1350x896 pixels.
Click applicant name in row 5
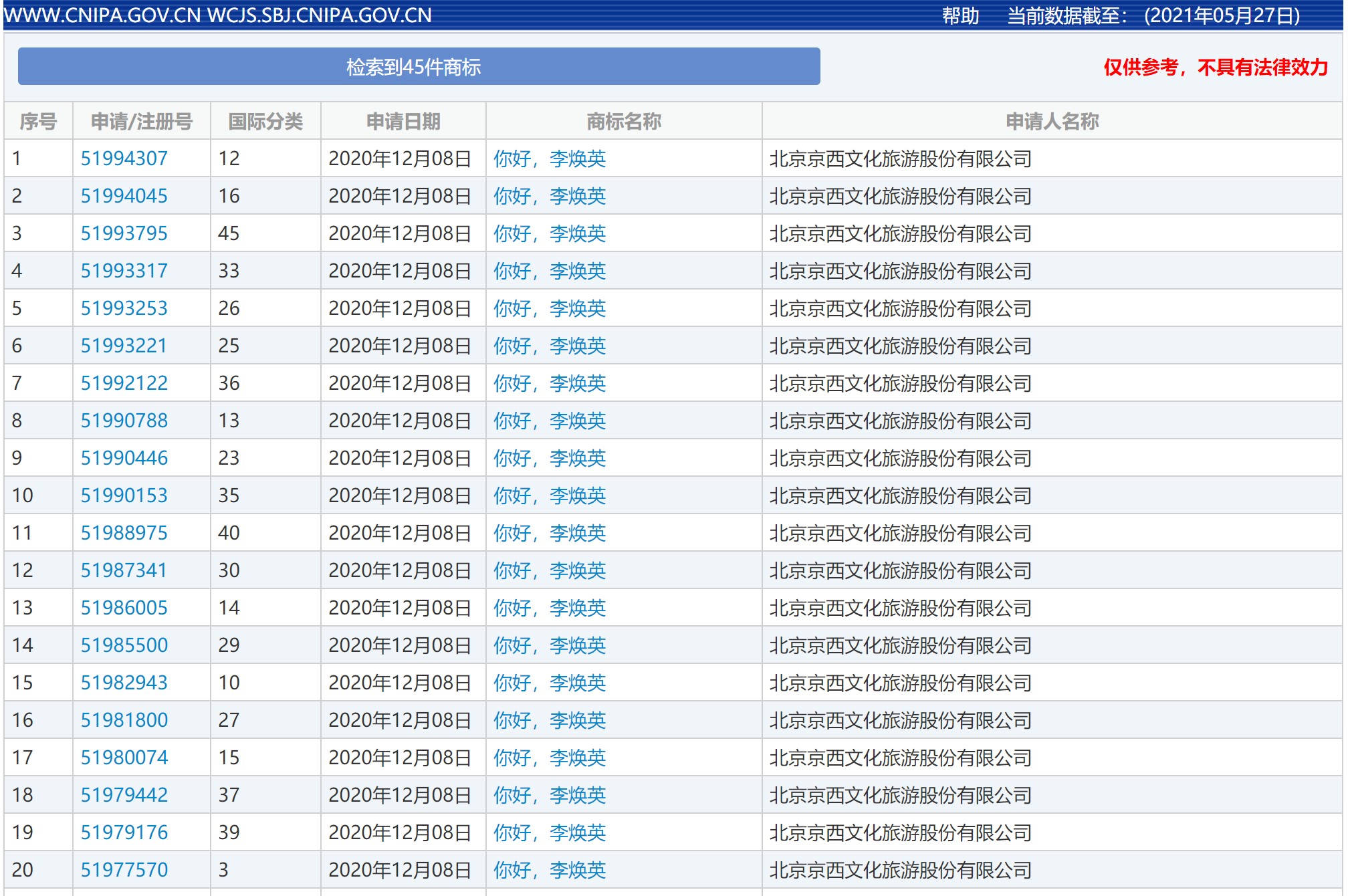point(900,308)
